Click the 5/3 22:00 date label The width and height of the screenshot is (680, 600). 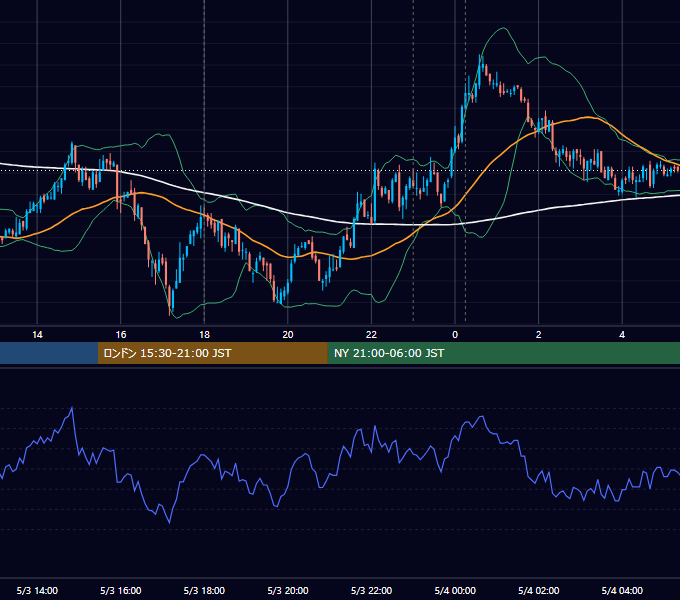click(x=371, y=590)
